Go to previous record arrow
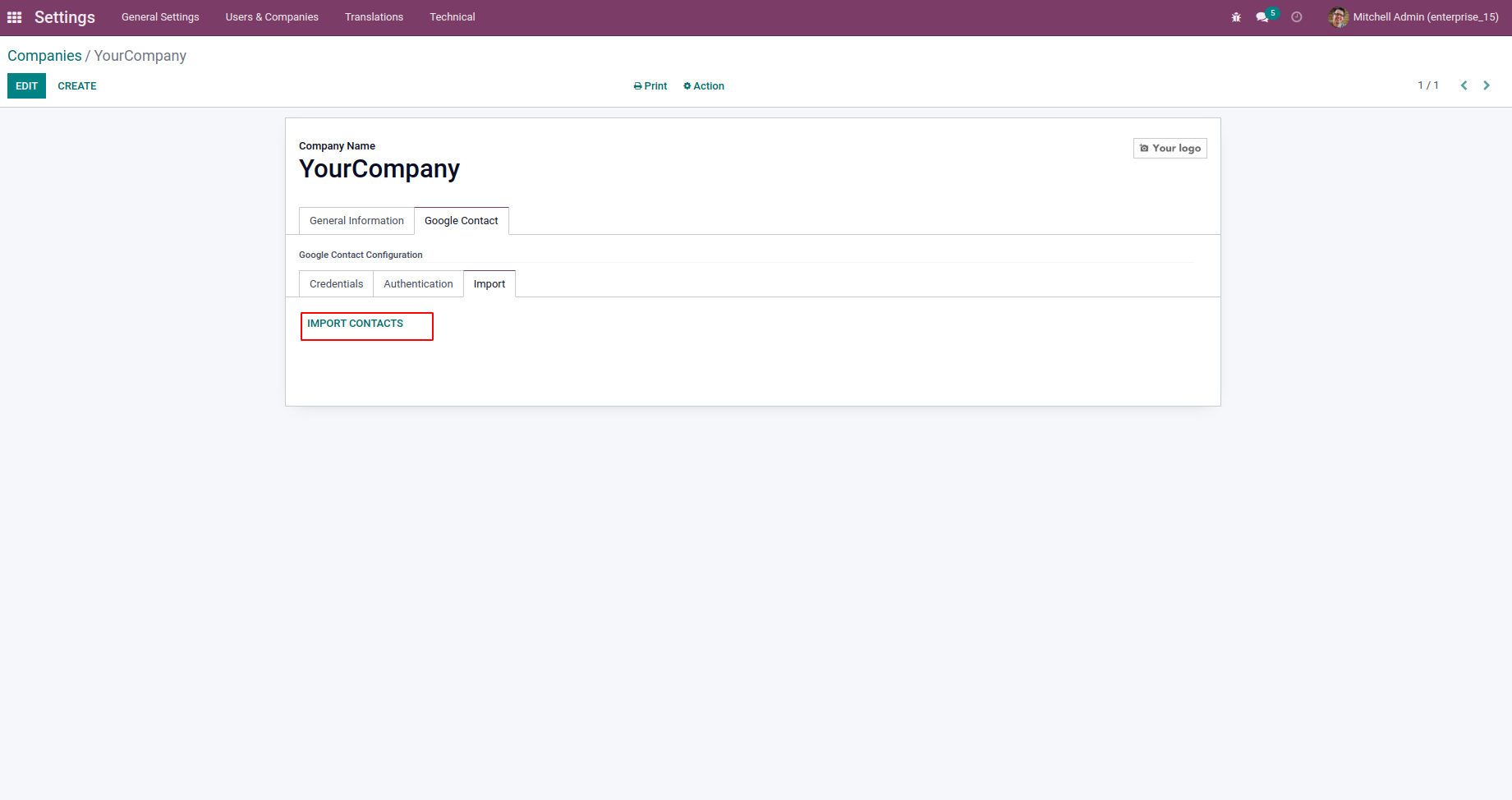This screenshot has height=800, width=1512. pyautogui.click(x=1464, y=85)
